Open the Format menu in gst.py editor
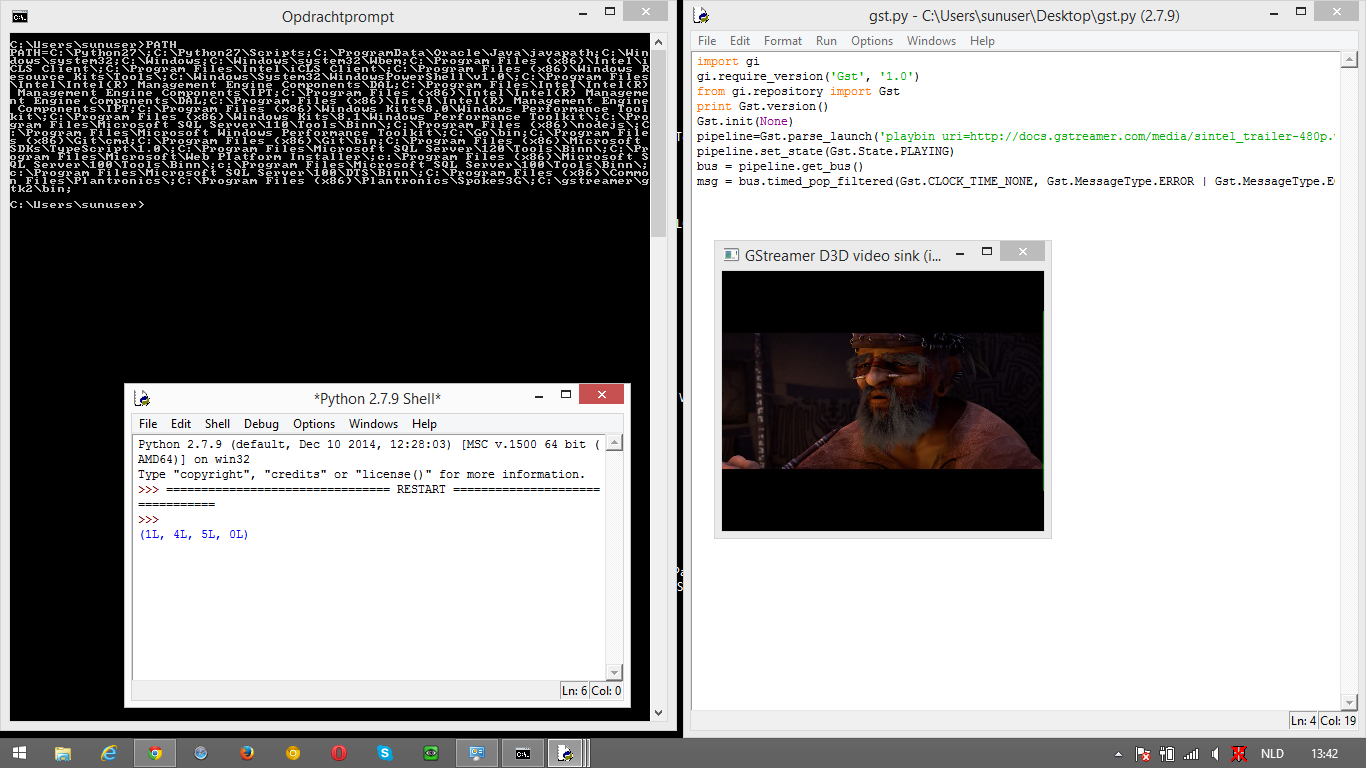1366x768 pixels. pyautogui.click(x=783, y=41)
